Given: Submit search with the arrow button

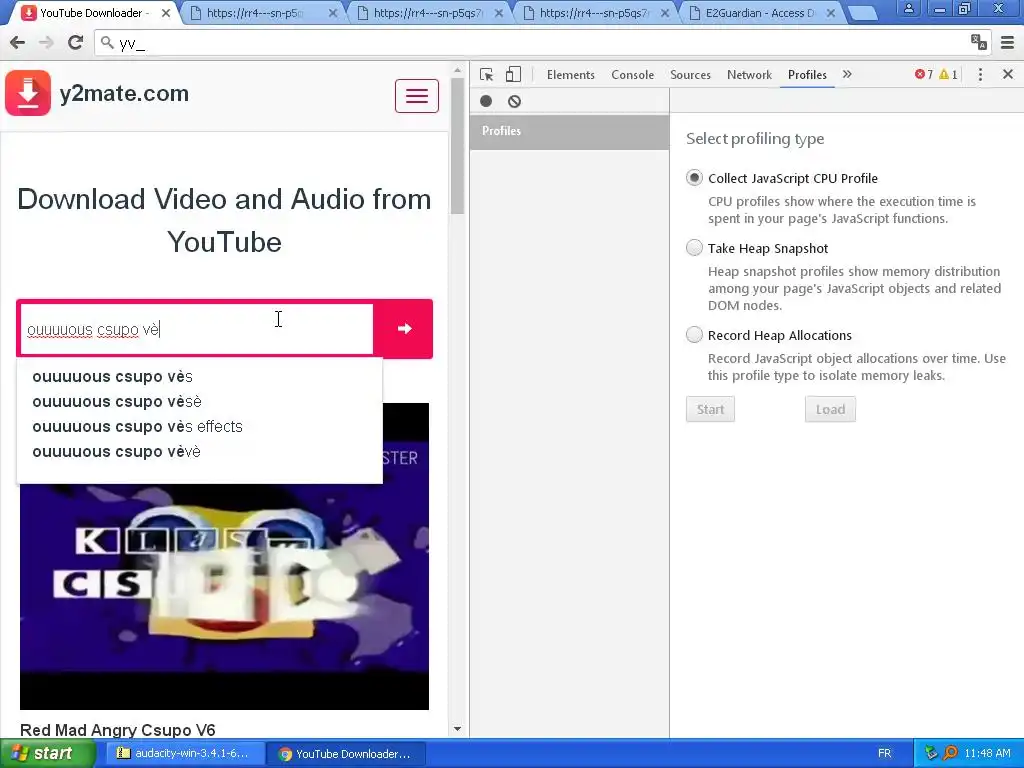Looking at the screenshot, I should click(x=404, y=328).
